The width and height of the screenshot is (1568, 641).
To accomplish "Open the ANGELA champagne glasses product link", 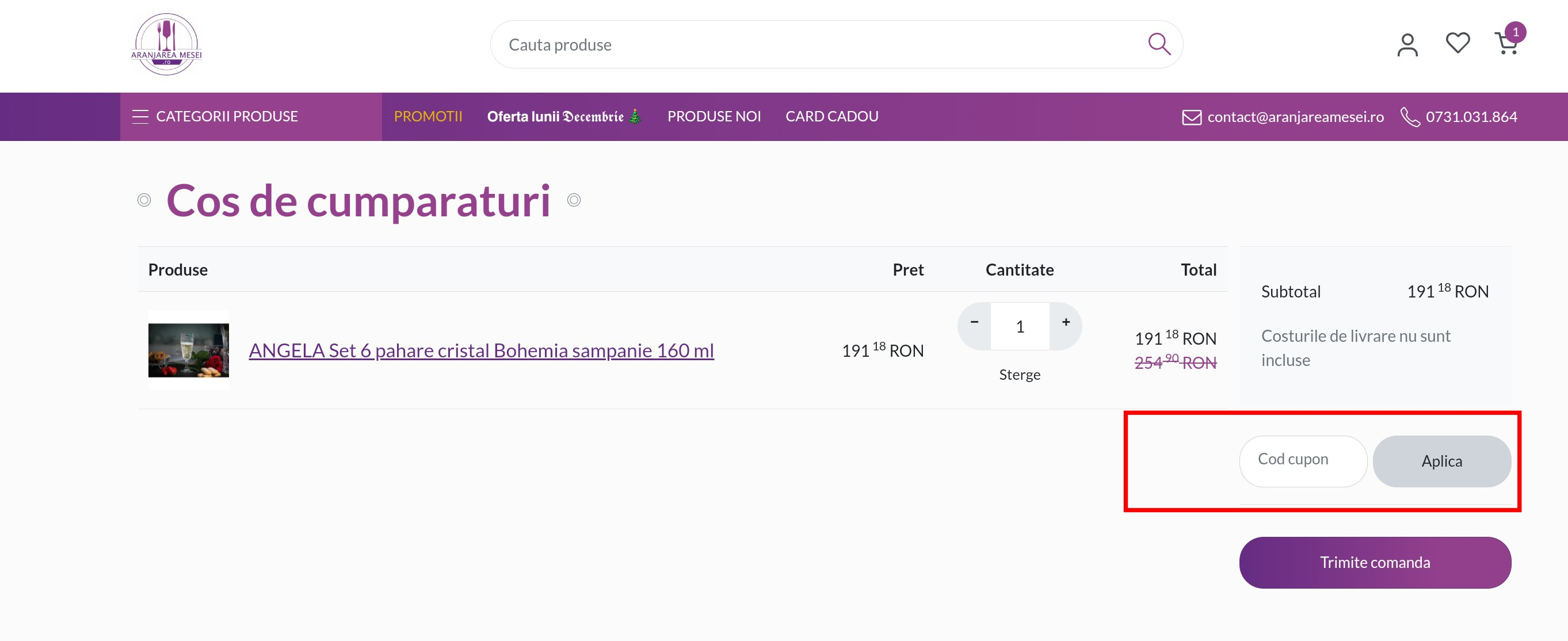I will tap(482, 350).
